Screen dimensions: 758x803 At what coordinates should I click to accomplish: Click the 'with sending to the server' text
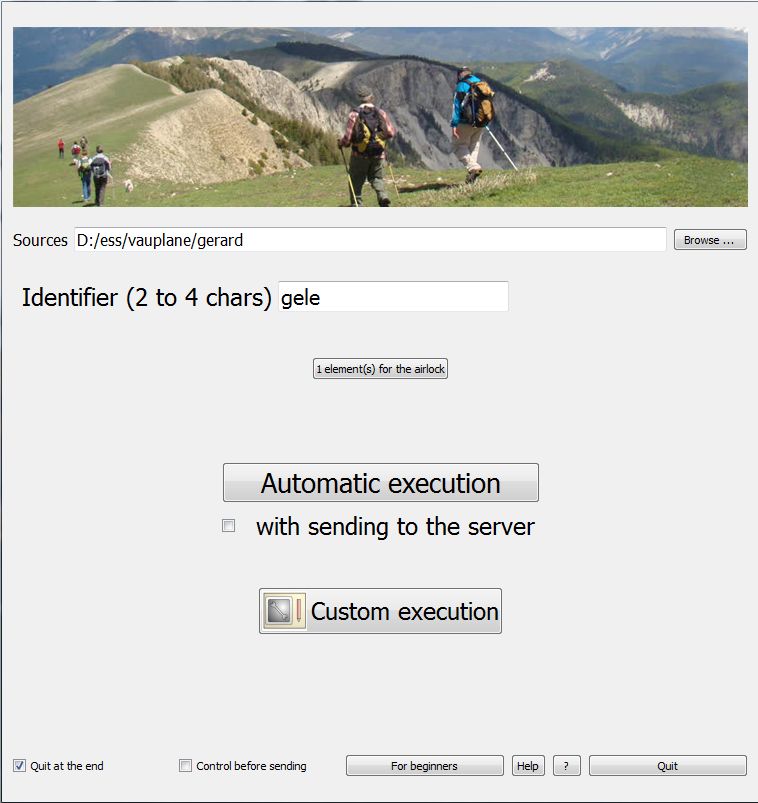click(x=395, y=527)
